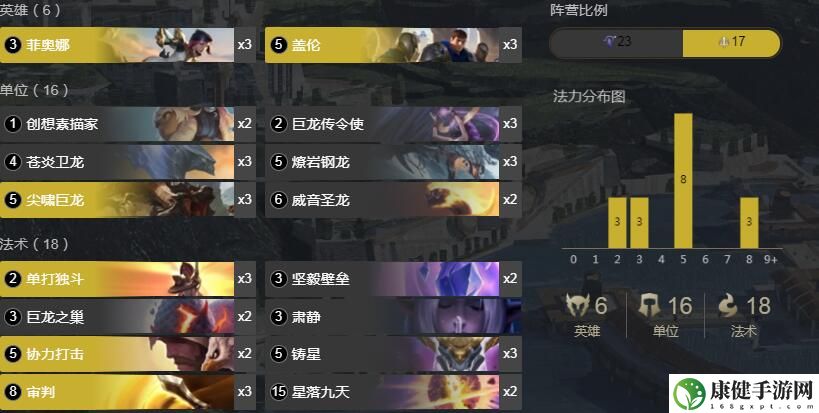Click the mana bar above cost 2
This screenshot has height=413, width=819.
point(617,222)
